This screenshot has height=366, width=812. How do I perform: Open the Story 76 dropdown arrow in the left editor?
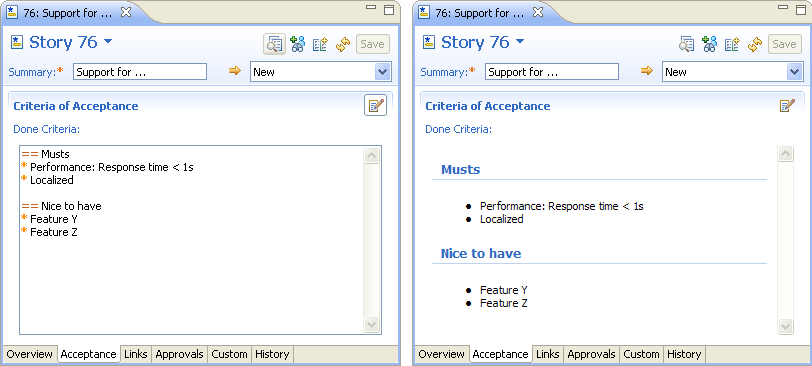[x=108, y=41]
